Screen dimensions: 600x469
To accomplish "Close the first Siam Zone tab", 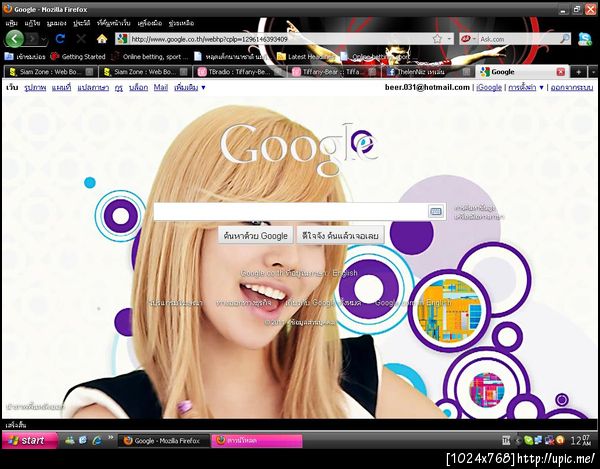I will 89,72.
